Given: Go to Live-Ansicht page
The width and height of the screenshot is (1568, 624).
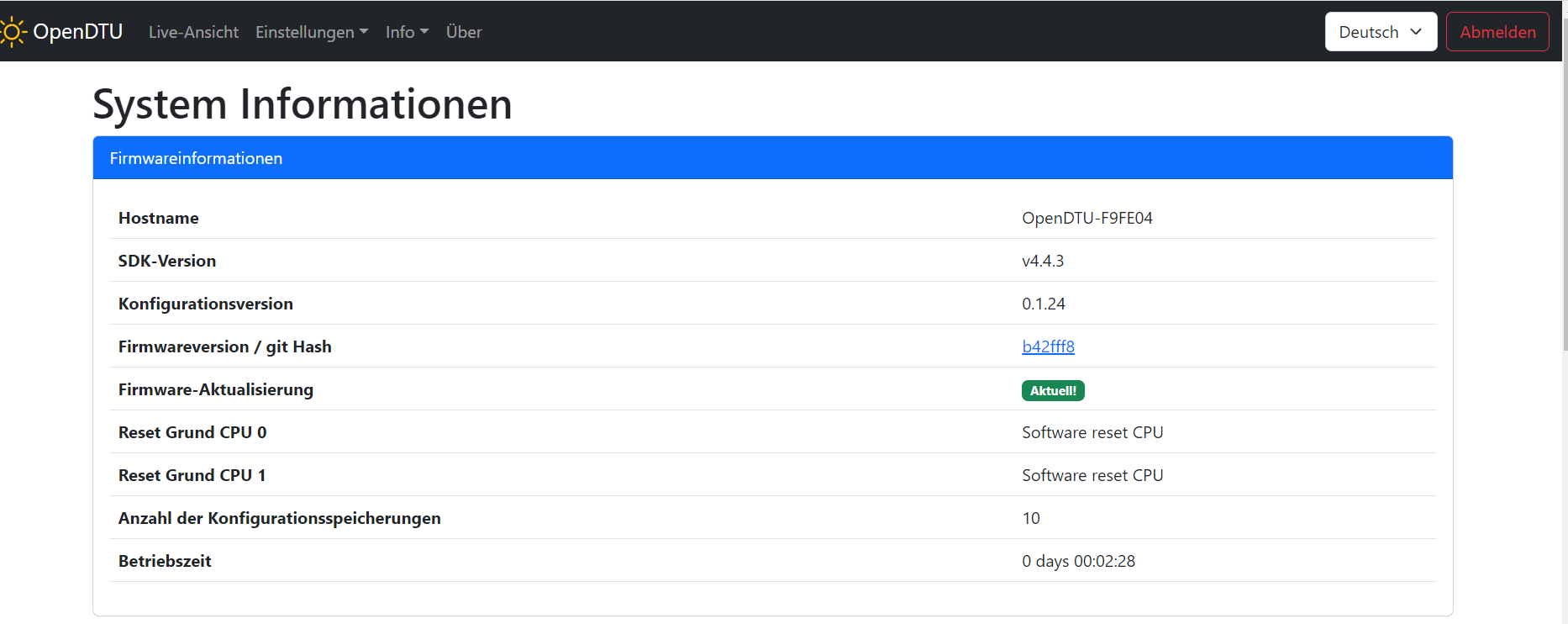Looking at the screenshot, I should click(193, 32).
